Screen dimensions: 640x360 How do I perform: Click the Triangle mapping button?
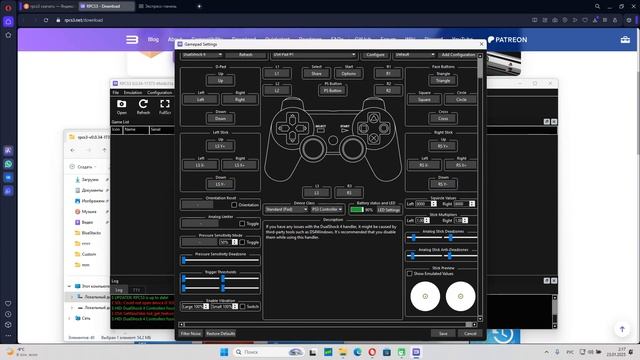[x=443, y=81]
